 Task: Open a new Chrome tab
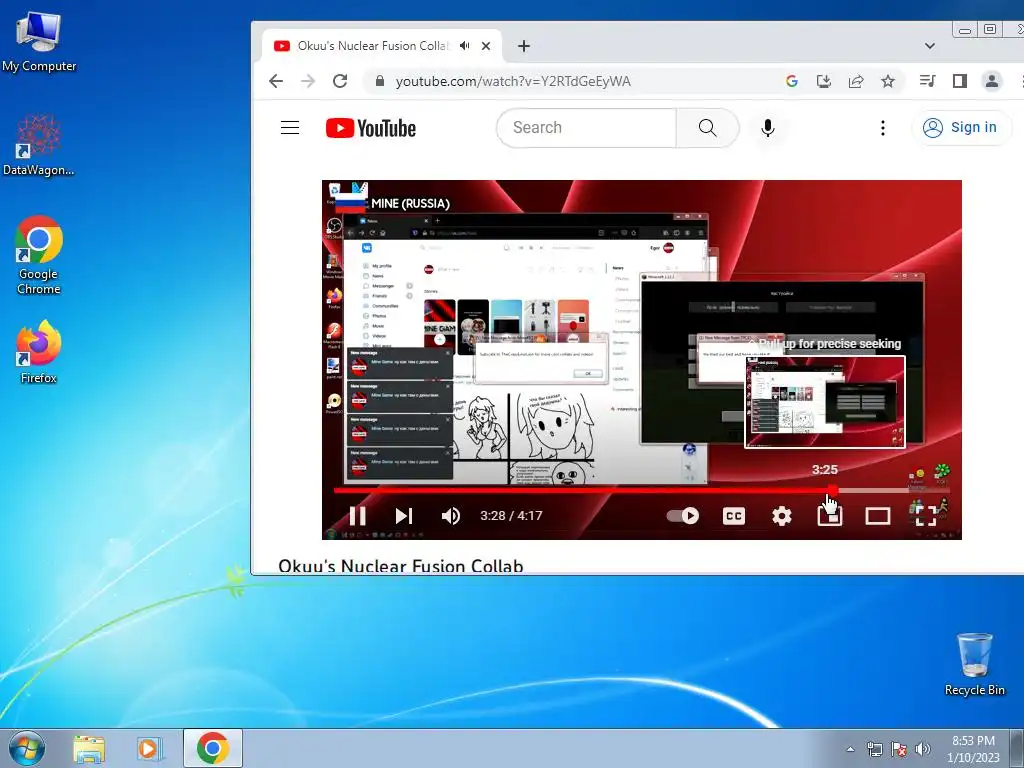(524, 46)
